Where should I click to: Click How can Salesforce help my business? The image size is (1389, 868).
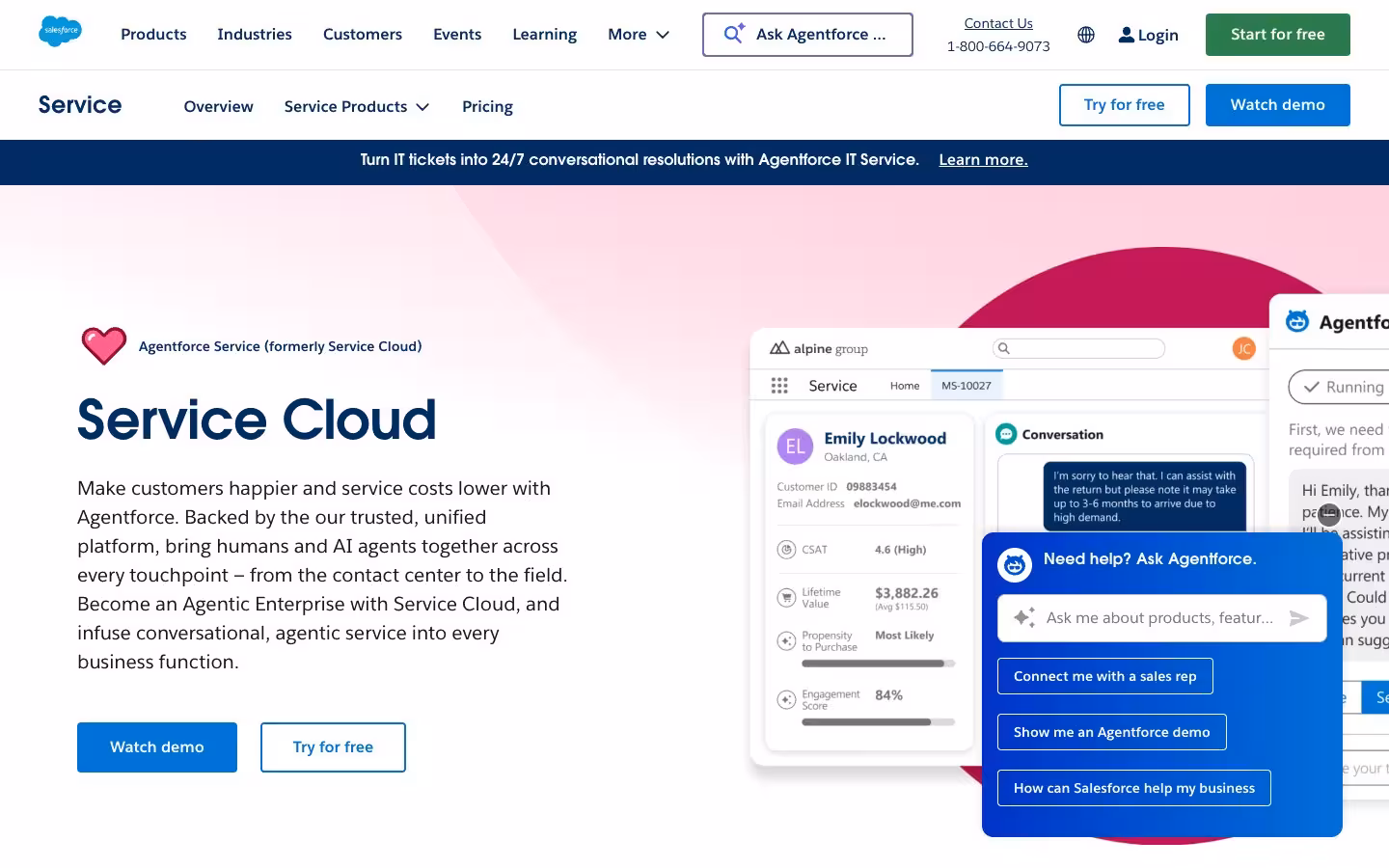[x=1134, y=788]
